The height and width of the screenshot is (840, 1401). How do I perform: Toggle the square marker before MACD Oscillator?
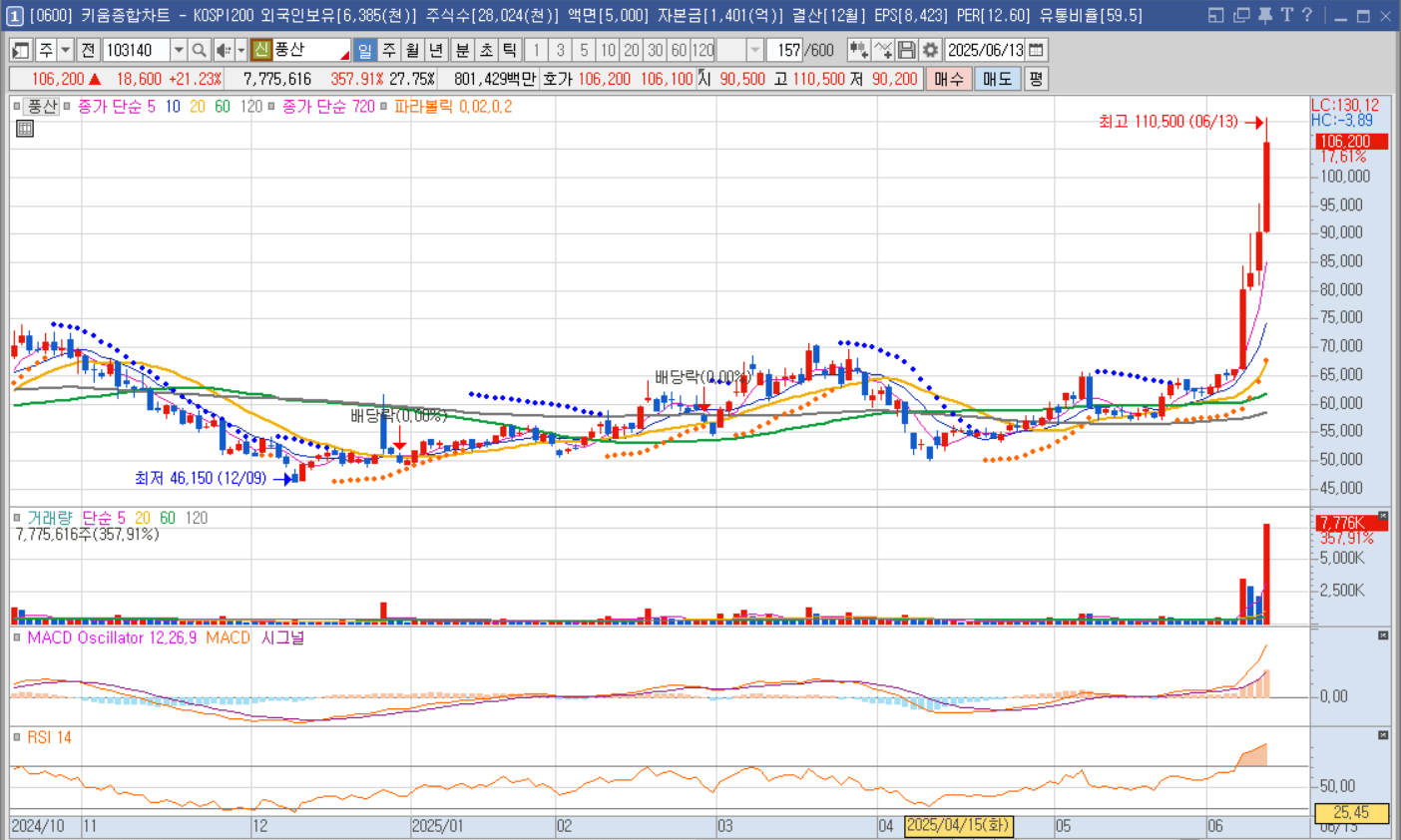click(17, 637)
